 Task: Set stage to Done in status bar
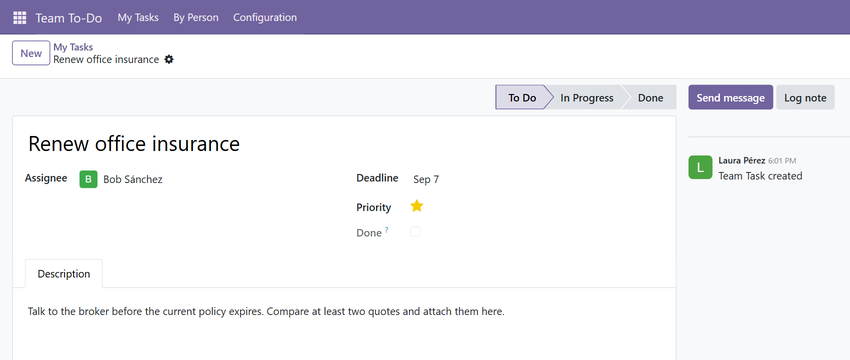pyautogui.click(x=651, y=98)
